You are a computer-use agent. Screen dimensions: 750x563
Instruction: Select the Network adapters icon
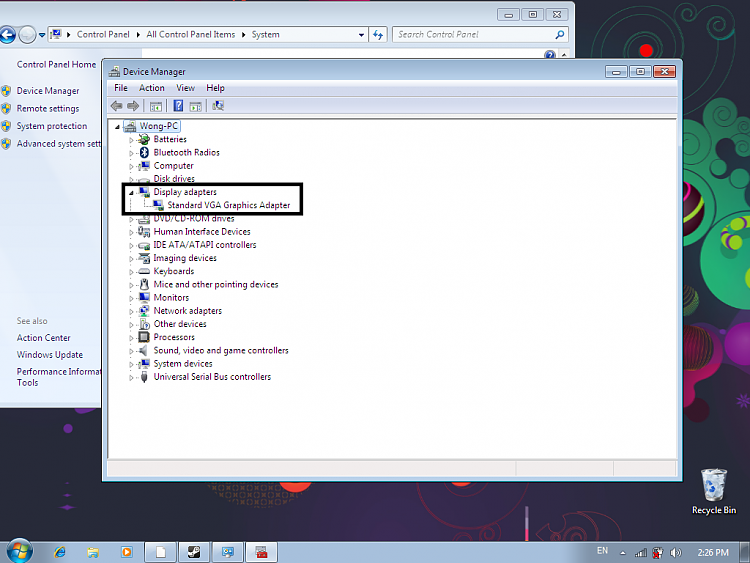[144, 311]
